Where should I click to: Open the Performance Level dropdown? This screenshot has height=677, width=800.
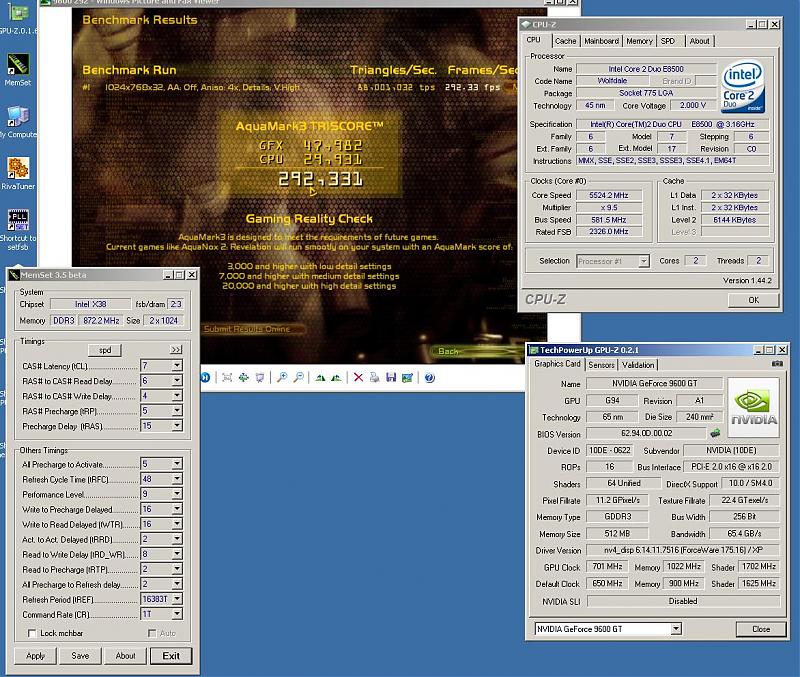point(177,494)
